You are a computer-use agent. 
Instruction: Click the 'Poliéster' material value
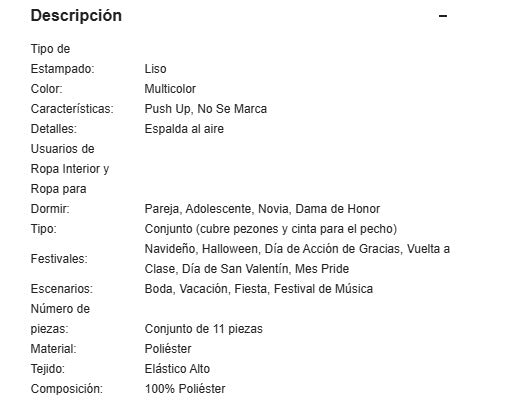tap(168, 349)
